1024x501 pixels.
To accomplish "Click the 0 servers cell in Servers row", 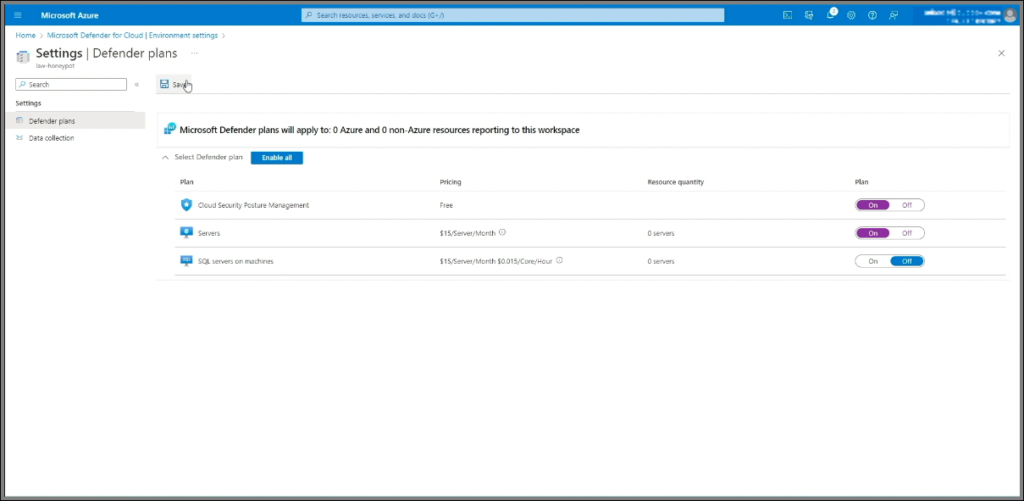I will 661,233.
